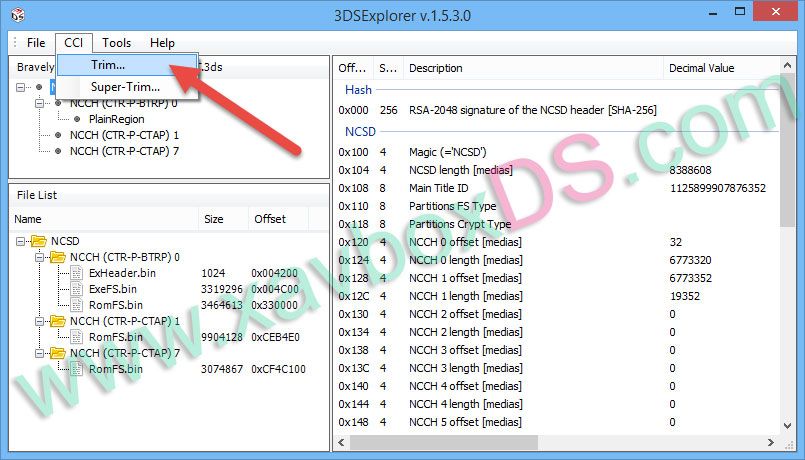Click file icon of RomFS.bin sized 3464613
This screenshot has width=805, height=460.
click(76, 305)
